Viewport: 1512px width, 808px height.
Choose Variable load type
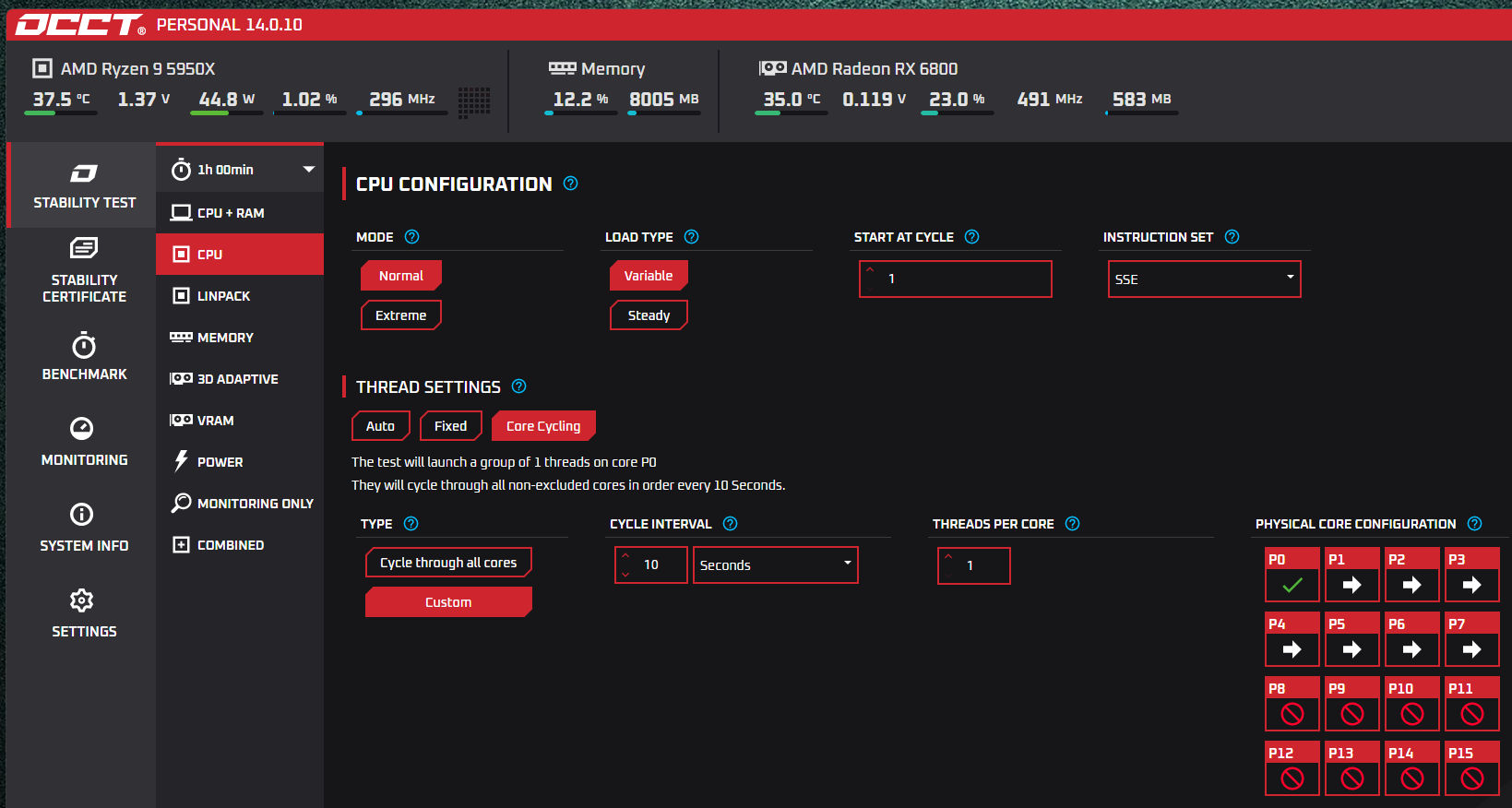pos(649,276)
